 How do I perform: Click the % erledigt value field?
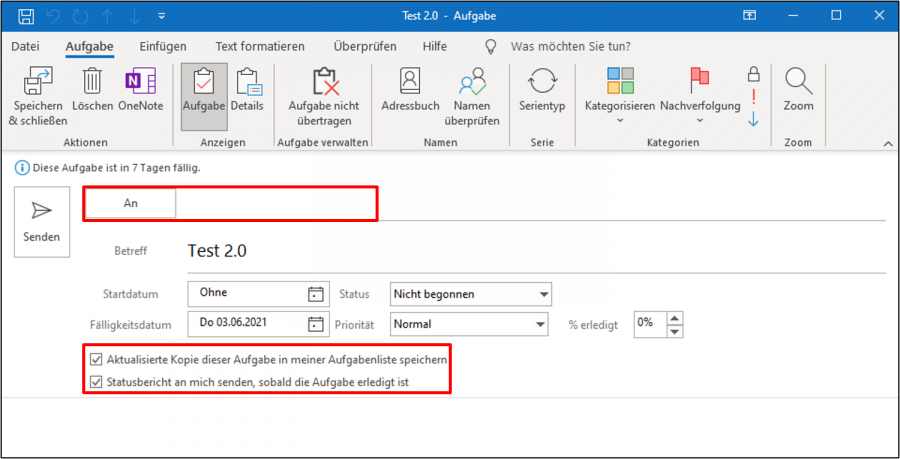click(x=651, y=324)
